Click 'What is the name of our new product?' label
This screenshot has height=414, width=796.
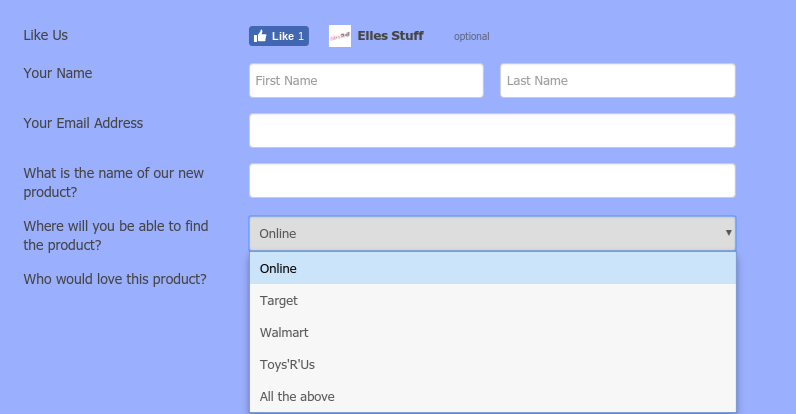click(x=114, y=183)
